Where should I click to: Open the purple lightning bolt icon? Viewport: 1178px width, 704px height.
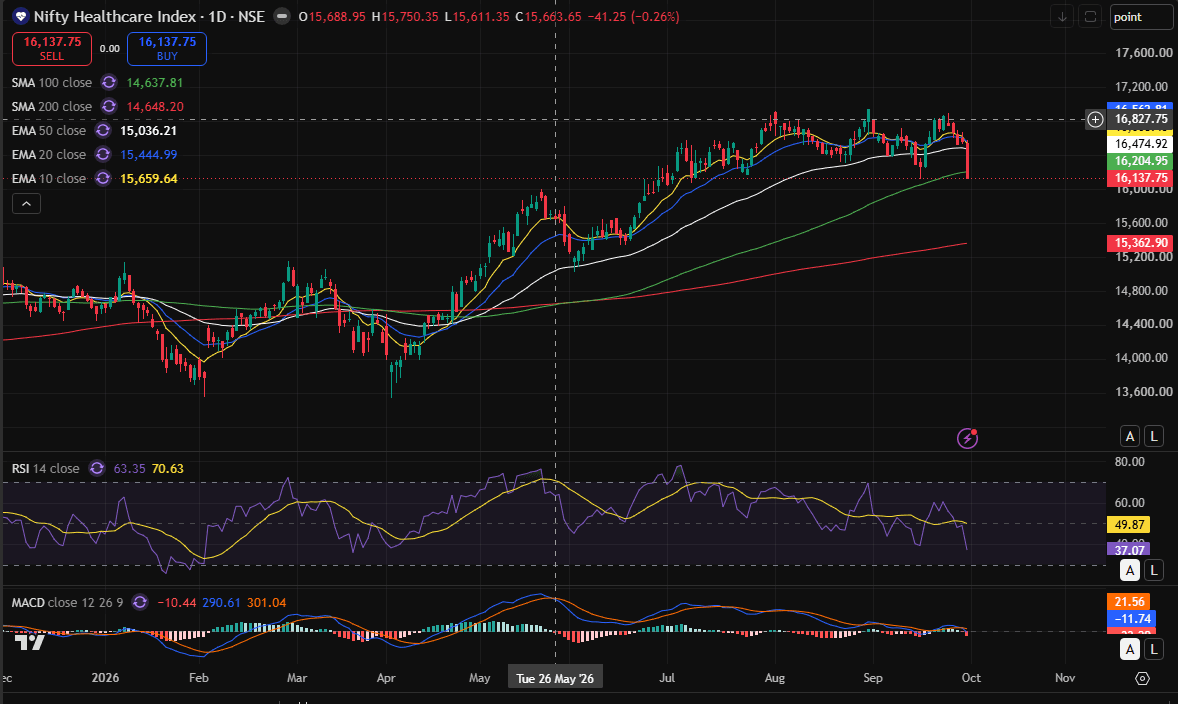(x=968, y=438)
